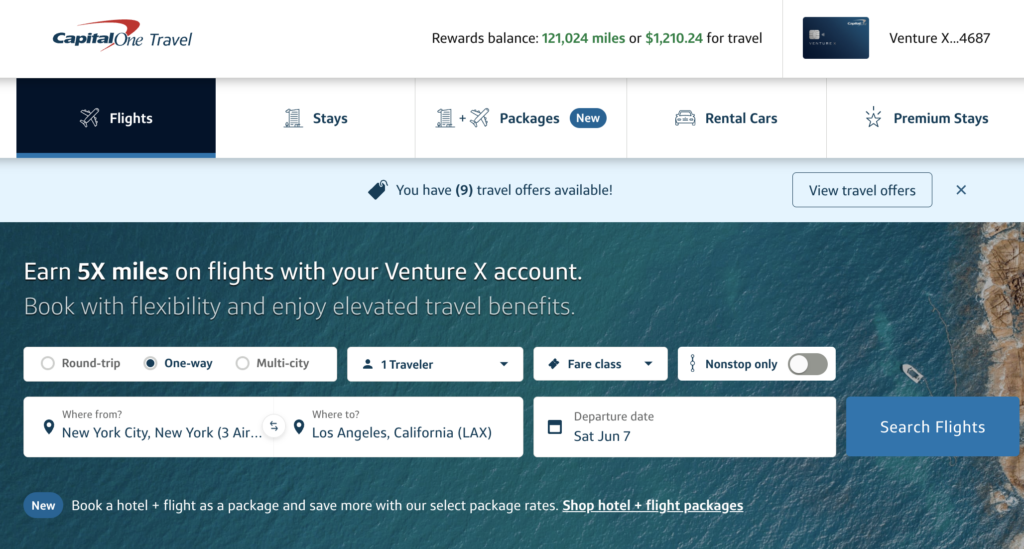This screenshot has height=549, width=1024.
Task: Click the building icon in Stays tab
Action: [293, 118]
